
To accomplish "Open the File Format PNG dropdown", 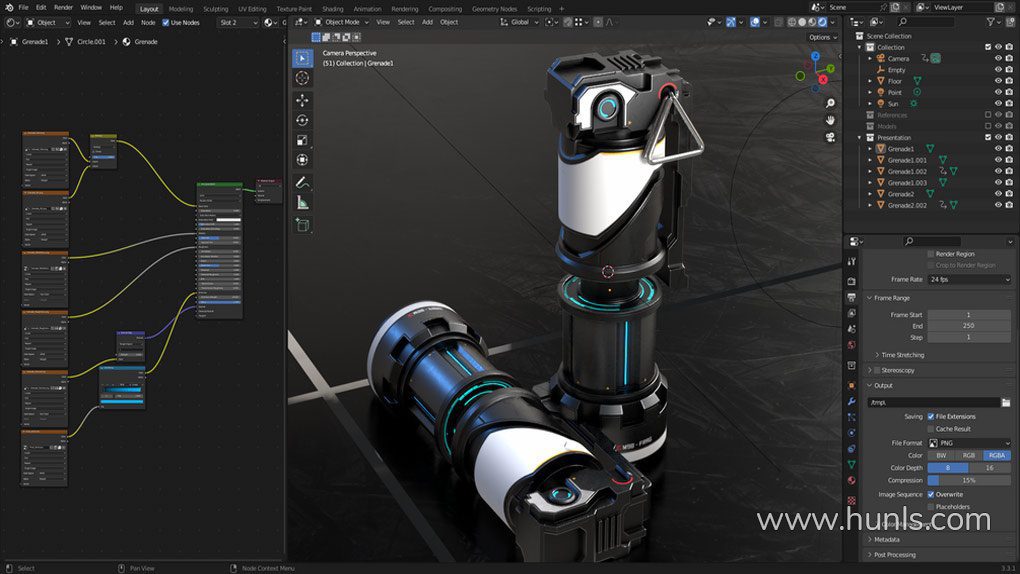I will click(x=969, y=443).
